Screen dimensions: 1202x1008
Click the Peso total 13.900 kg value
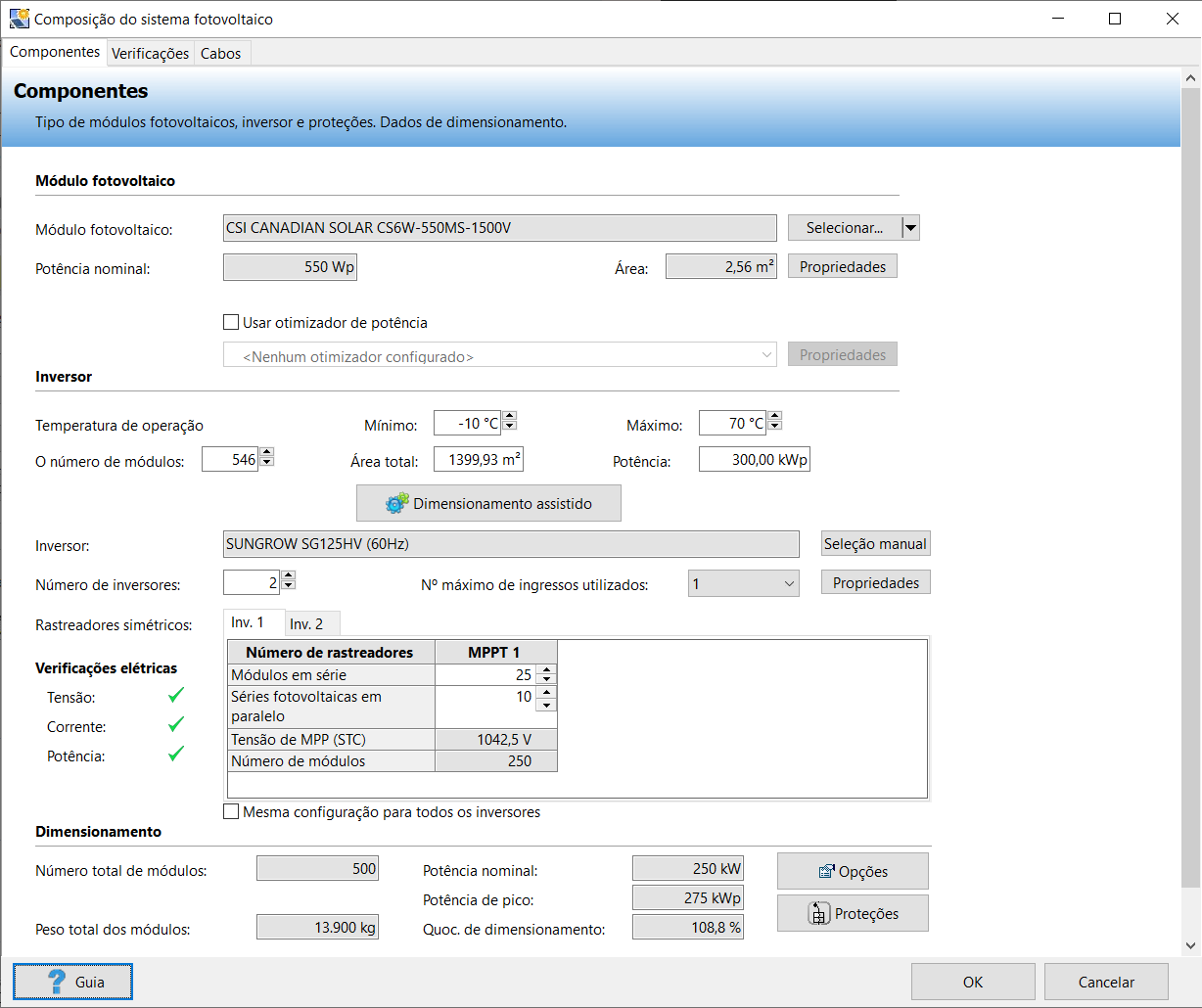coord(317,928)
